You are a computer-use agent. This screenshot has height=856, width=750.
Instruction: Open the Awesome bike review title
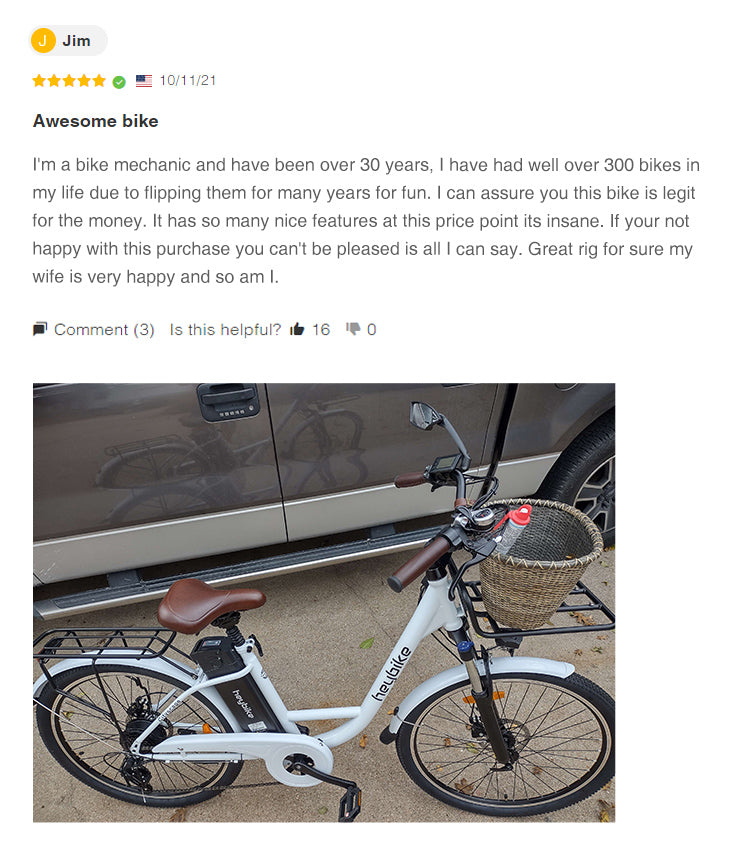click(96, 121)
